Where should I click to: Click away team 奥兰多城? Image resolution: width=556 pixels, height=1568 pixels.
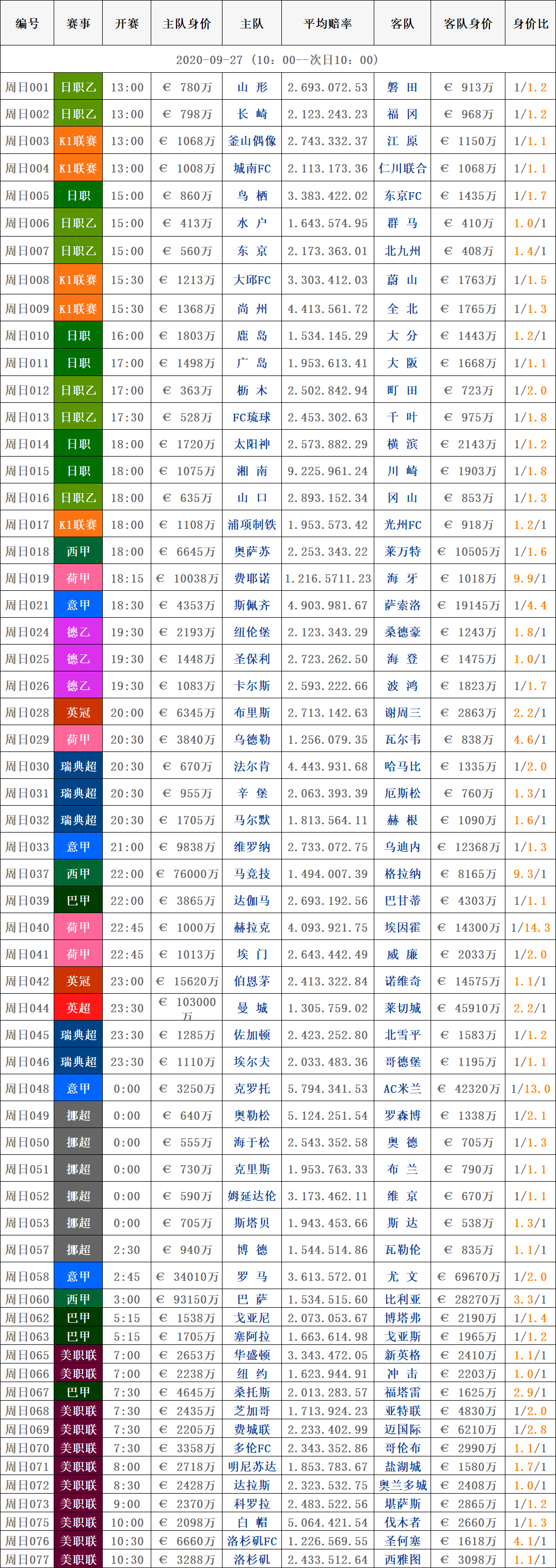pos(402,1485)
